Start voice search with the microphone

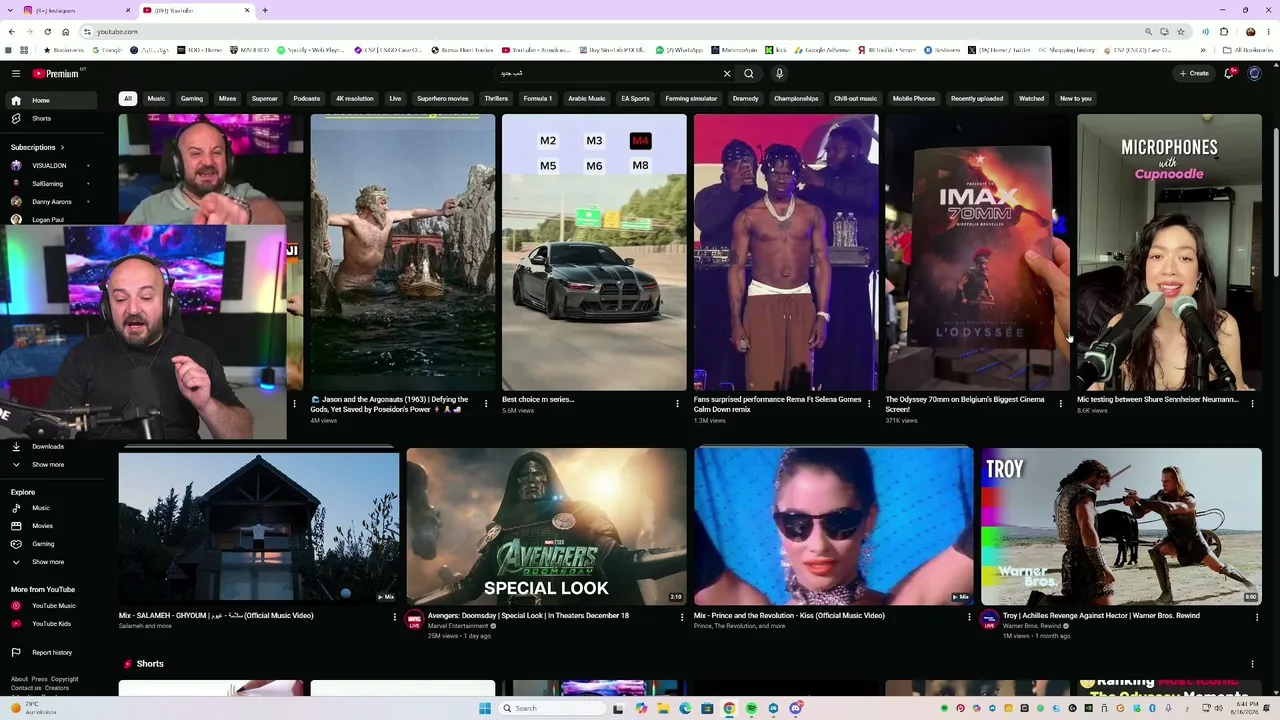tap(779, 73)
